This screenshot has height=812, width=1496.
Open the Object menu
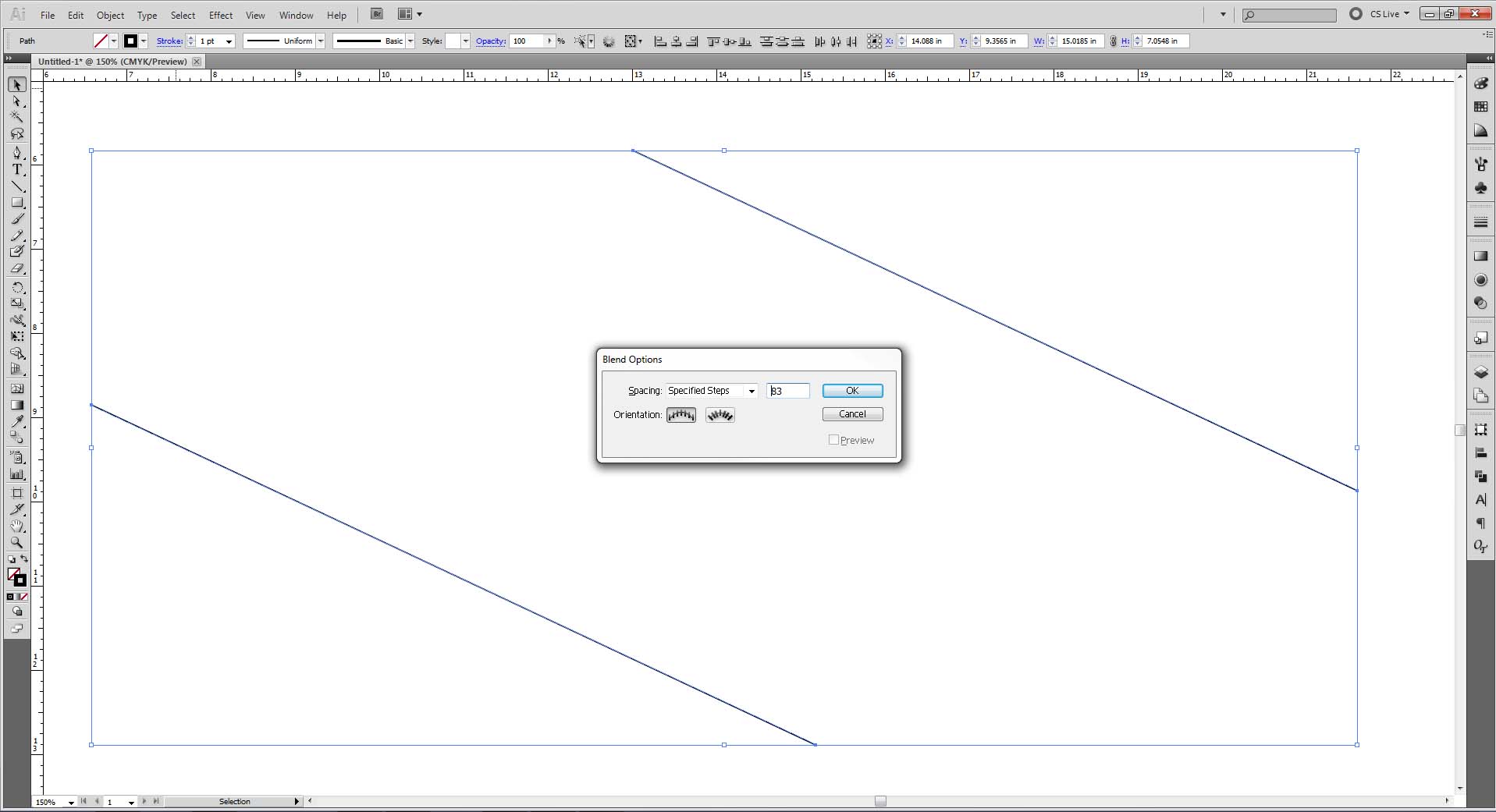coord(110,15)
